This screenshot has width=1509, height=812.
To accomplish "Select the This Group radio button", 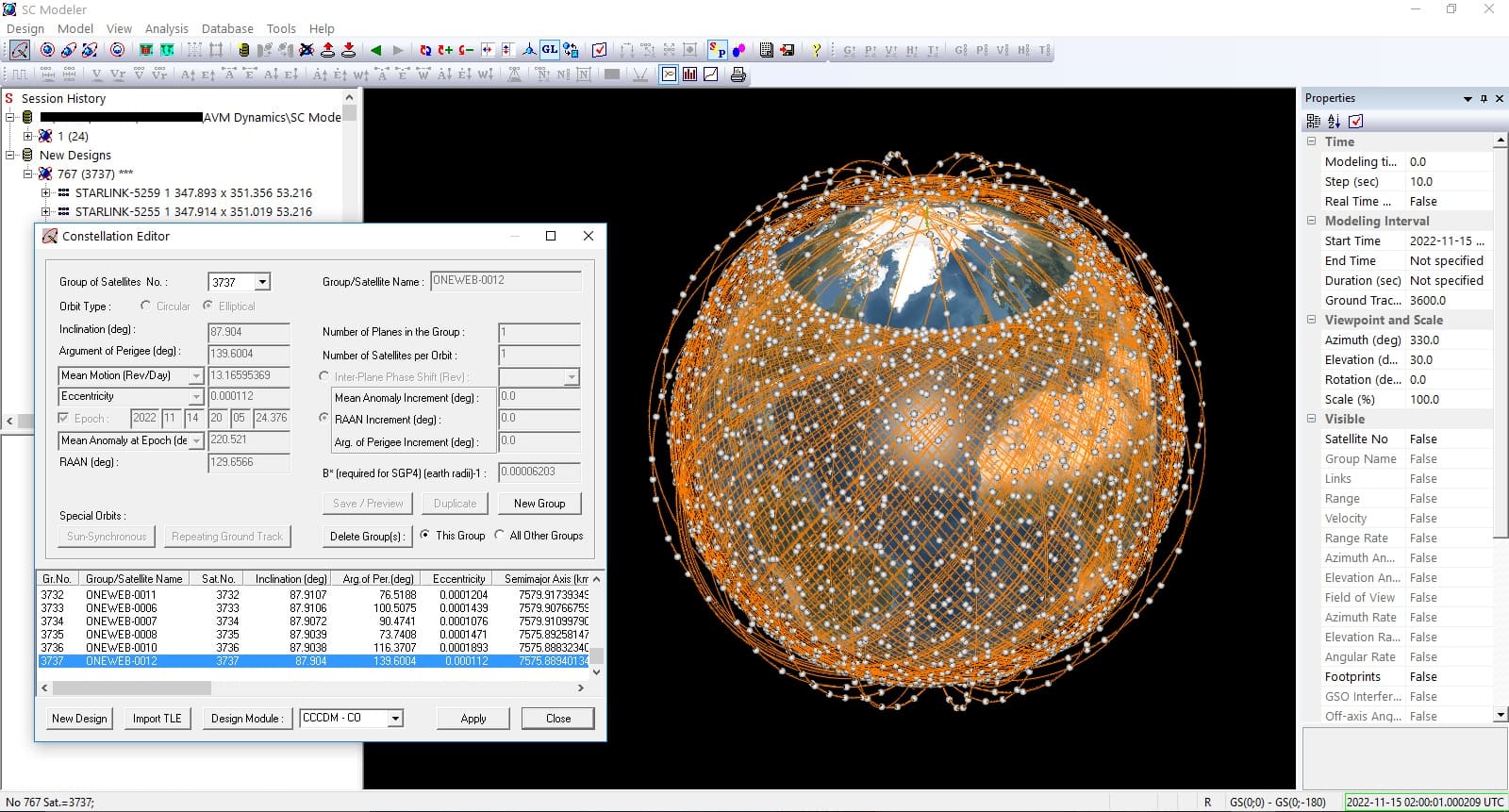I will (x=425, y=535).
